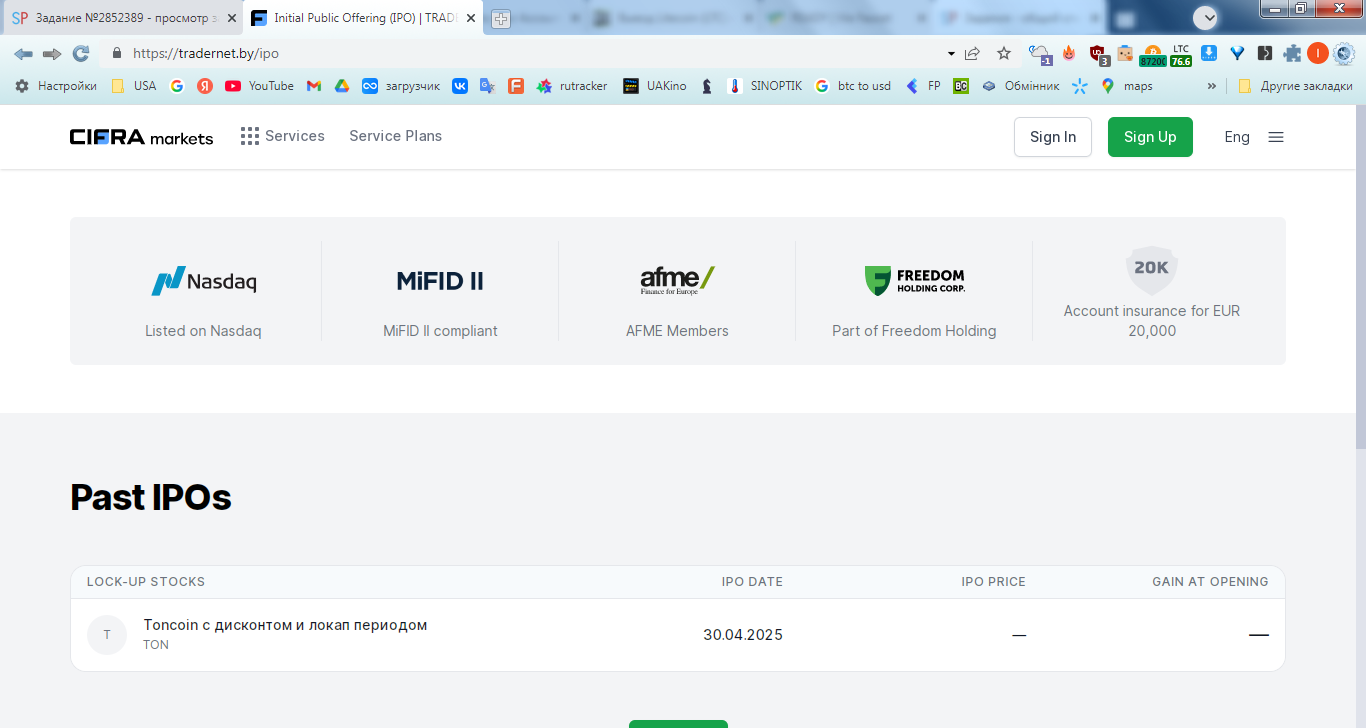The width and height of the screenshot is (1366, 728).
Task: Click the 30.04.2025 date cell
Action: (743, 635)
